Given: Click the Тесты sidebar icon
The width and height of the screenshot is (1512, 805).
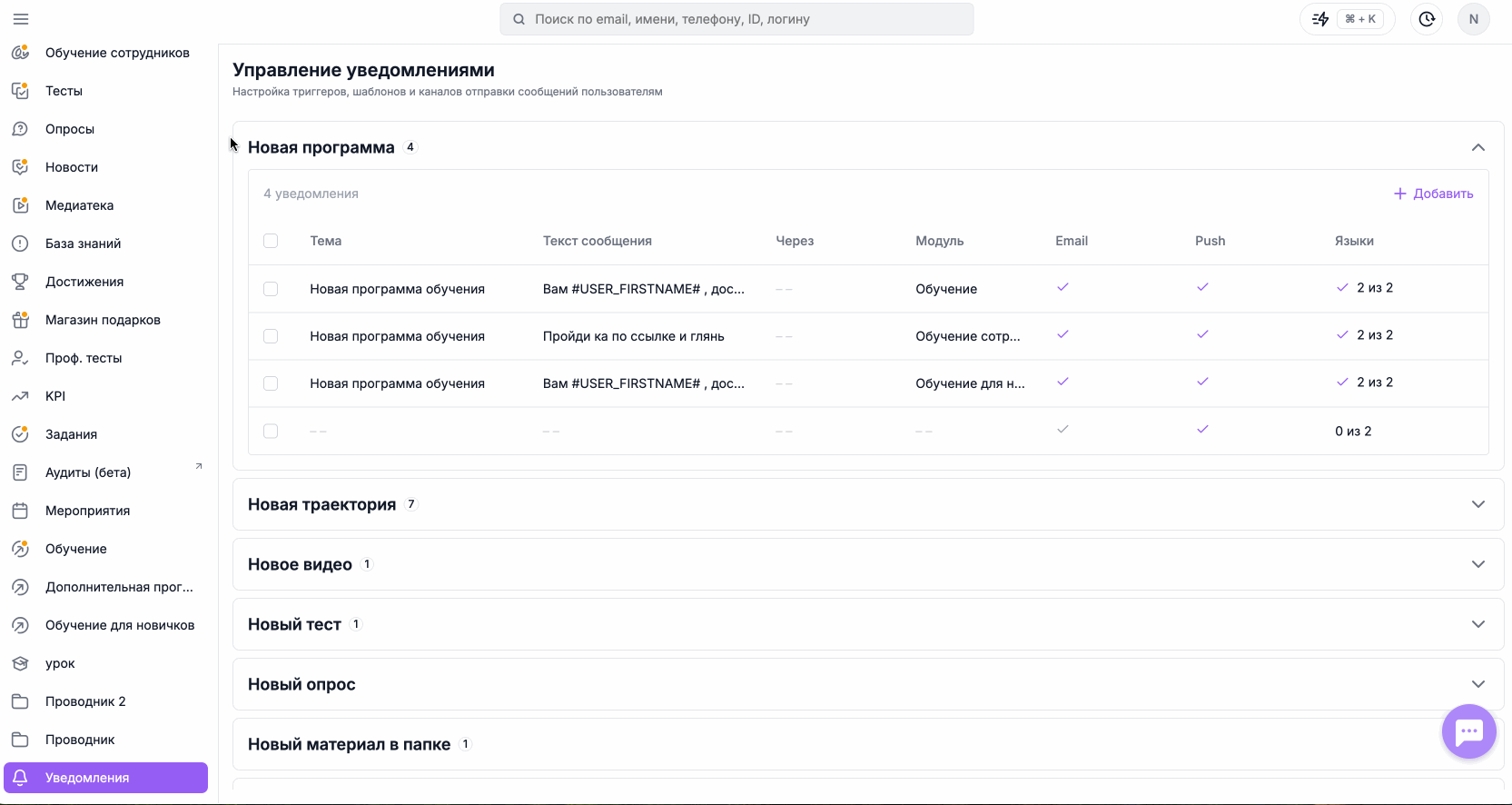Looking at the screenshot, I should [20, 91].
